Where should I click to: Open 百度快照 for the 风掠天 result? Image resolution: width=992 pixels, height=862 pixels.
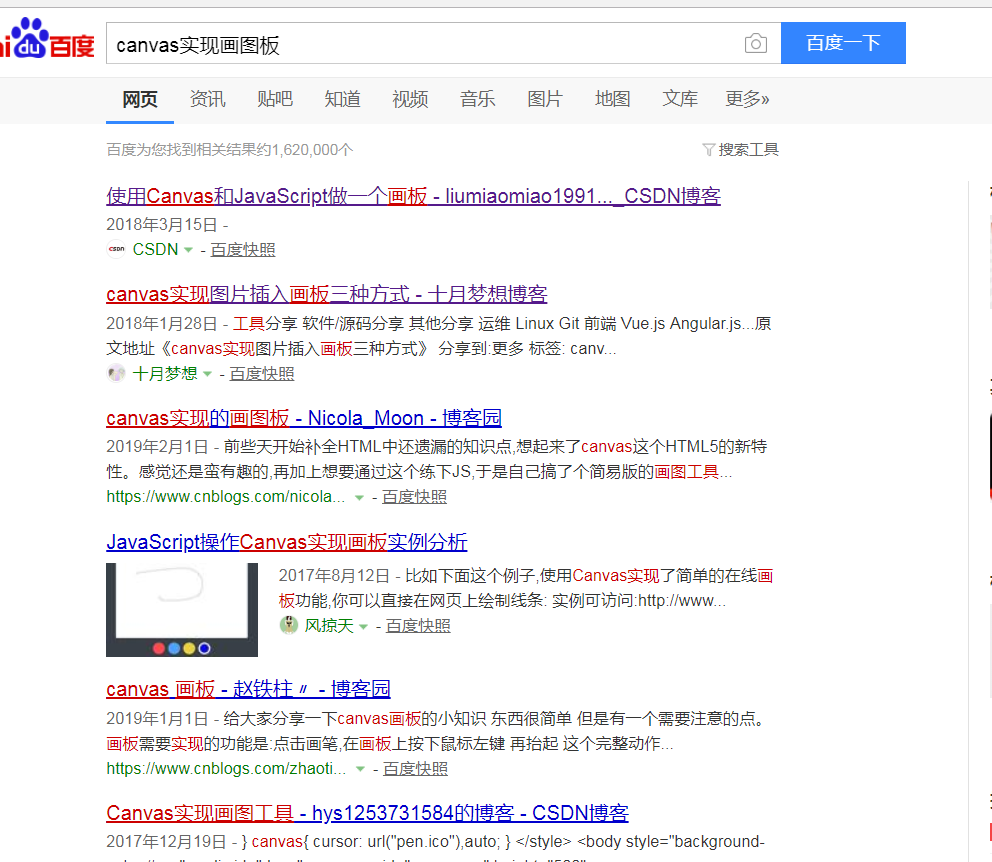[418, 625]
